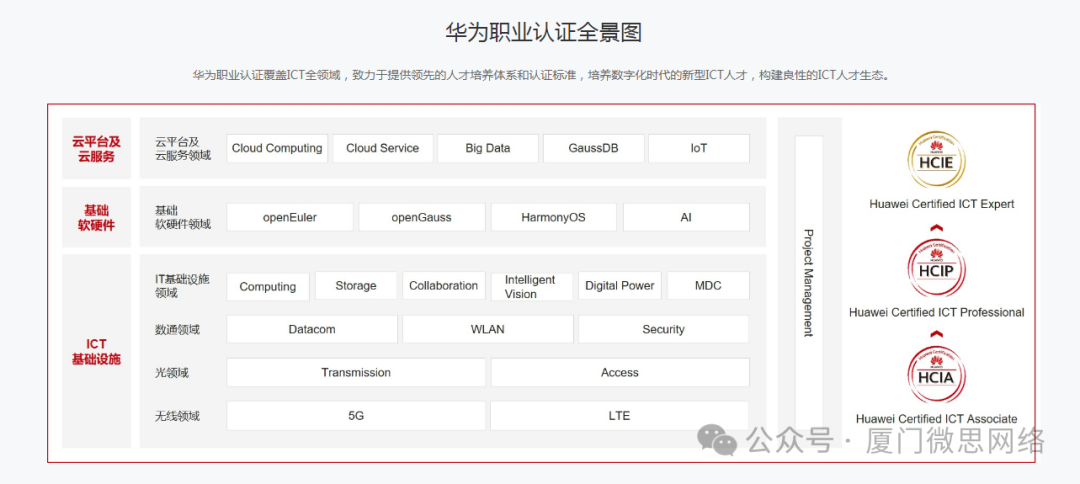Choose the Collaboration certification
Viewport: 1080px width, 484px height.
[x=444, y=286]
